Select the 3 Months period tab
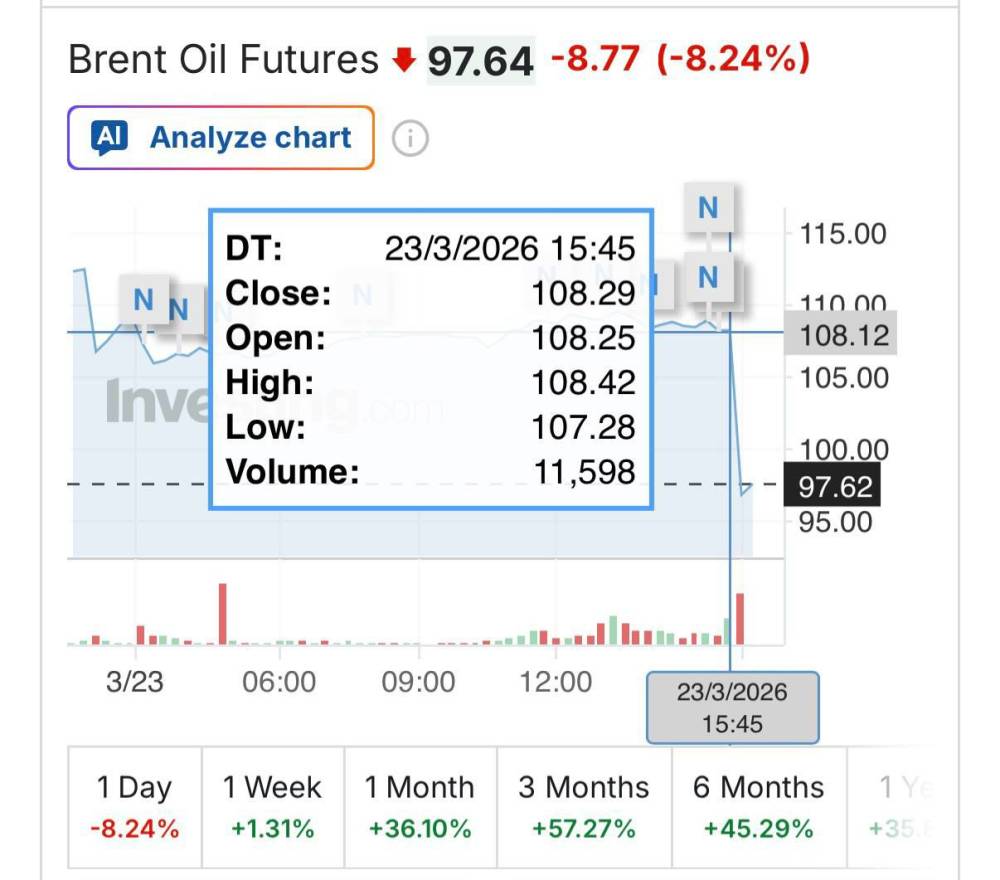The image size is (1000, 880). (583, 806)
